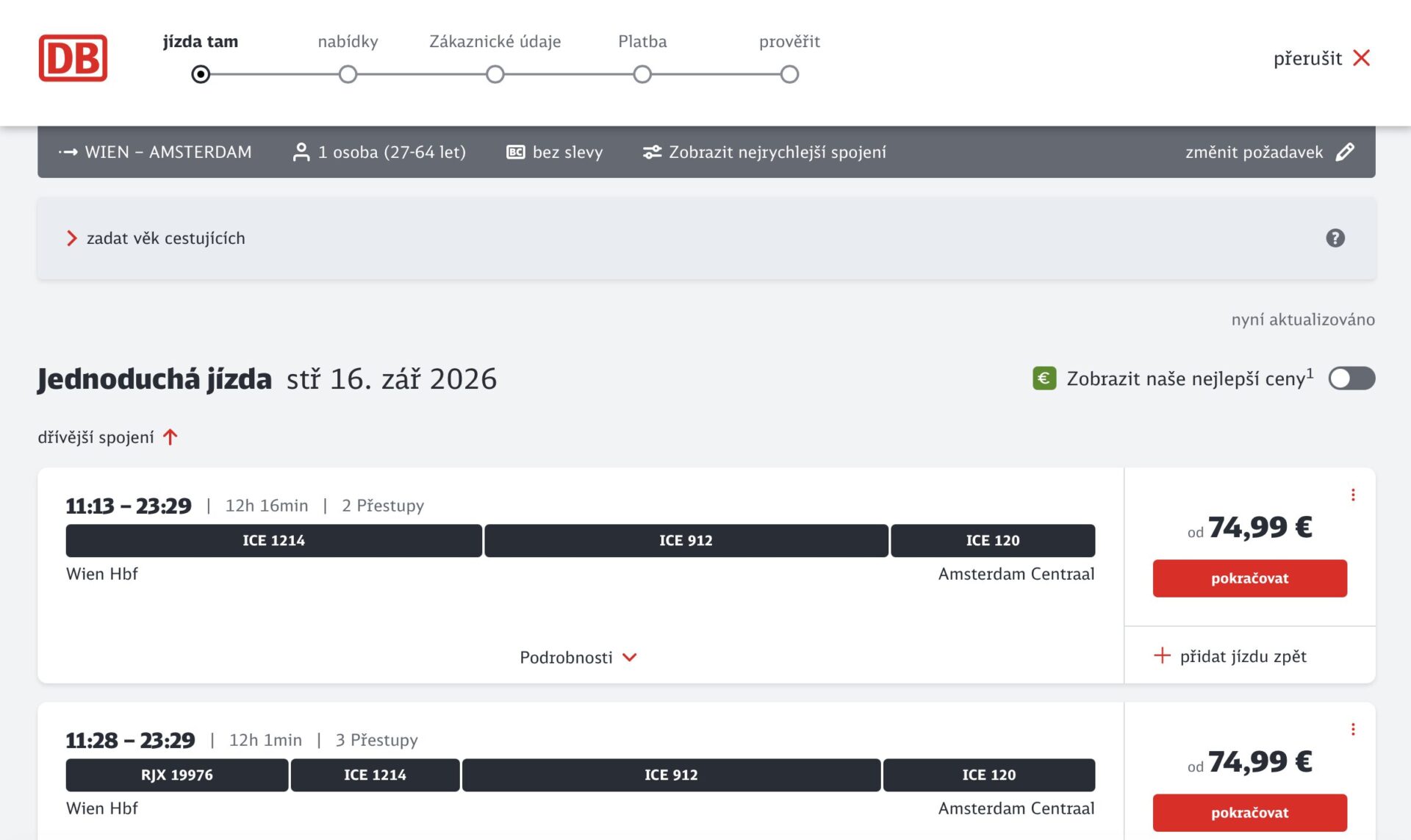Click ICE 912 segment in 11:13 connection

[686, 541]
